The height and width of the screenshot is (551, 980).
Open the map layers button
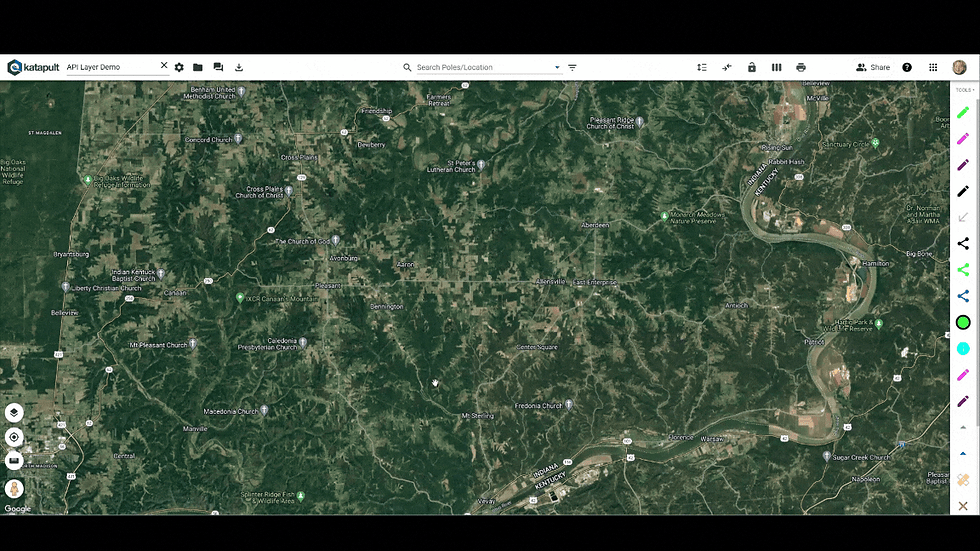click(14, 412)
